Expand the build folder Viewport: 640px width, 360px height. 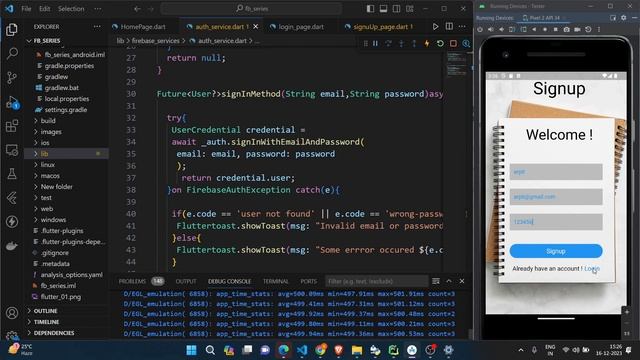pyautogui.click(x=48, y=121)
